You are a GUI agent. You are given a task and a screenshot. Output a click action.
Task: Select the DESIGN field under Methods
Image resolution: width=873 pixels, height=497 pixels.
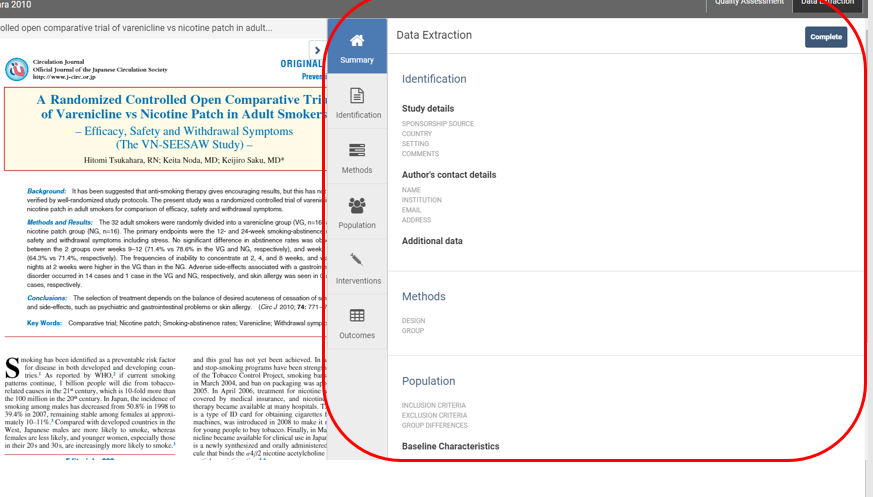413,321
